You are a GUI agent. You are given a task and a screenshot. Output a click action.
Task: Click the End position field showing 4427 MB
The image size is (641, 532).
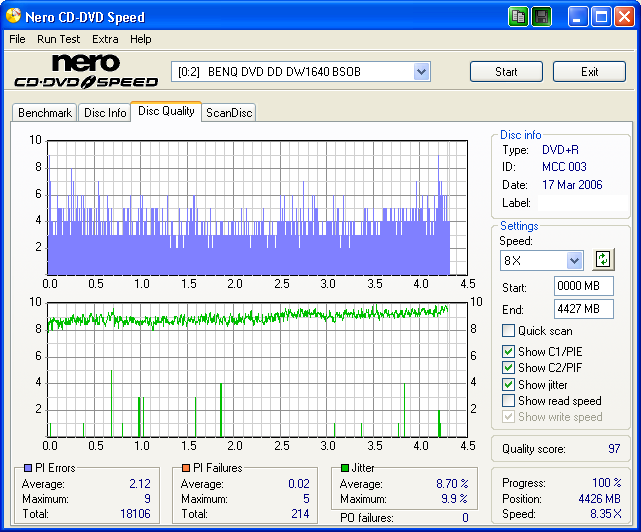pyautogui.click(x=583, y=310)
